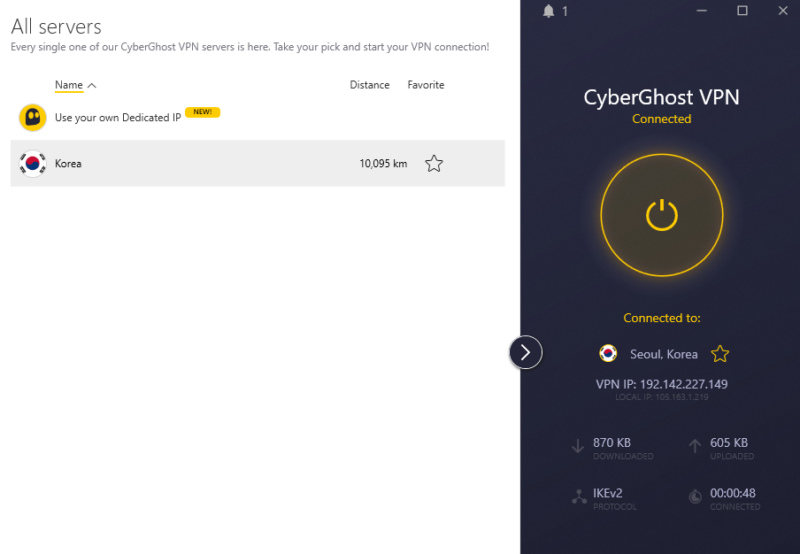Collapse the server panel with arrow button
Image resolution: width=800 pixels, height=554 pixels.
(526, 352)
